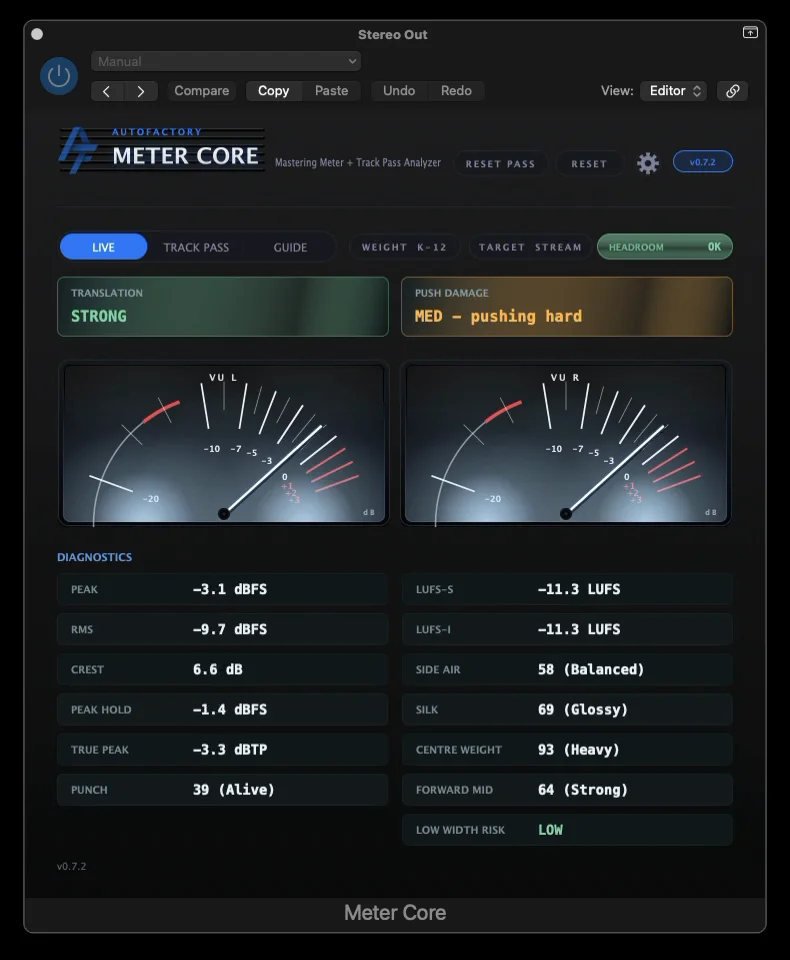Click the CREST value 6.6 dB
This screenshot has width=790, height=960.
pos(217,670)
